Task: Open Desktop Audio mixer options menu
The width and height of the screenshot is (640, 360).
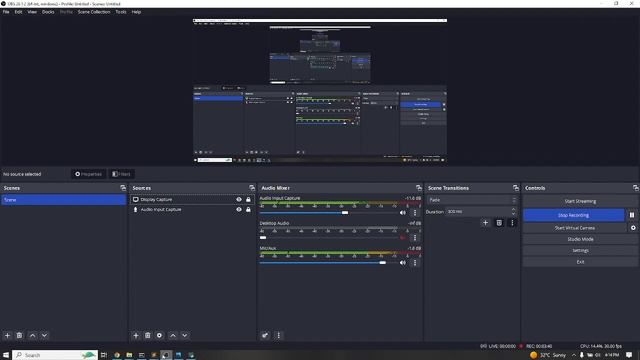Action: (415, 238)
